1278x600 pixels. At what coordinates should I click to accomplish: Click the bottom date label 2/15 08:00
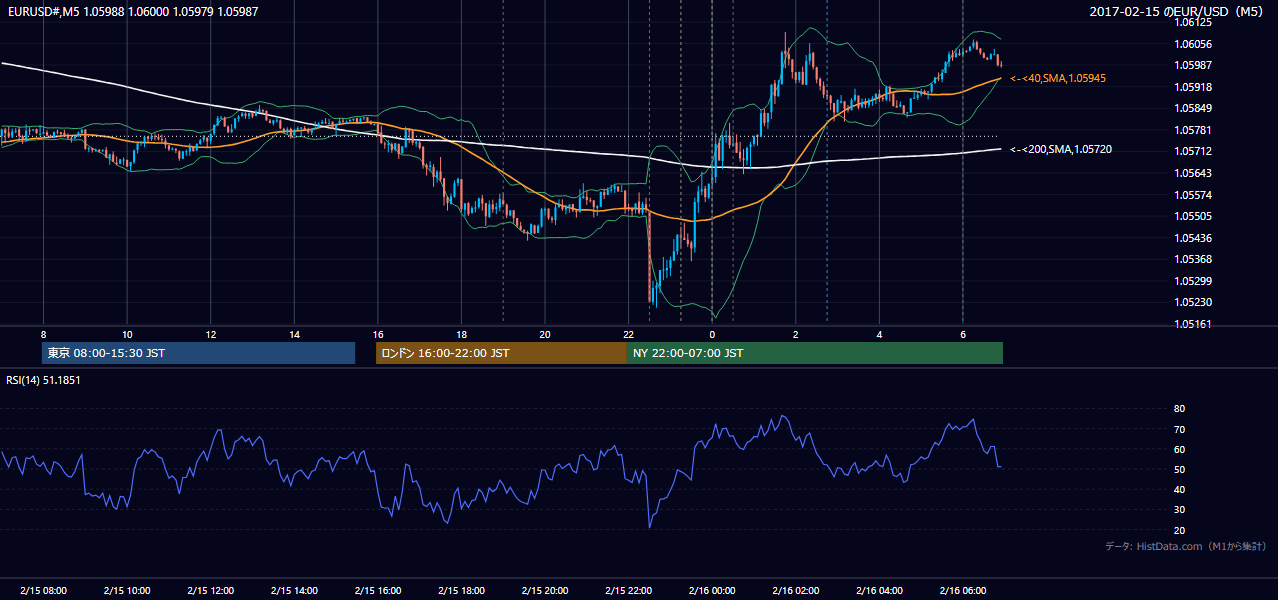(x=43, y=590)
